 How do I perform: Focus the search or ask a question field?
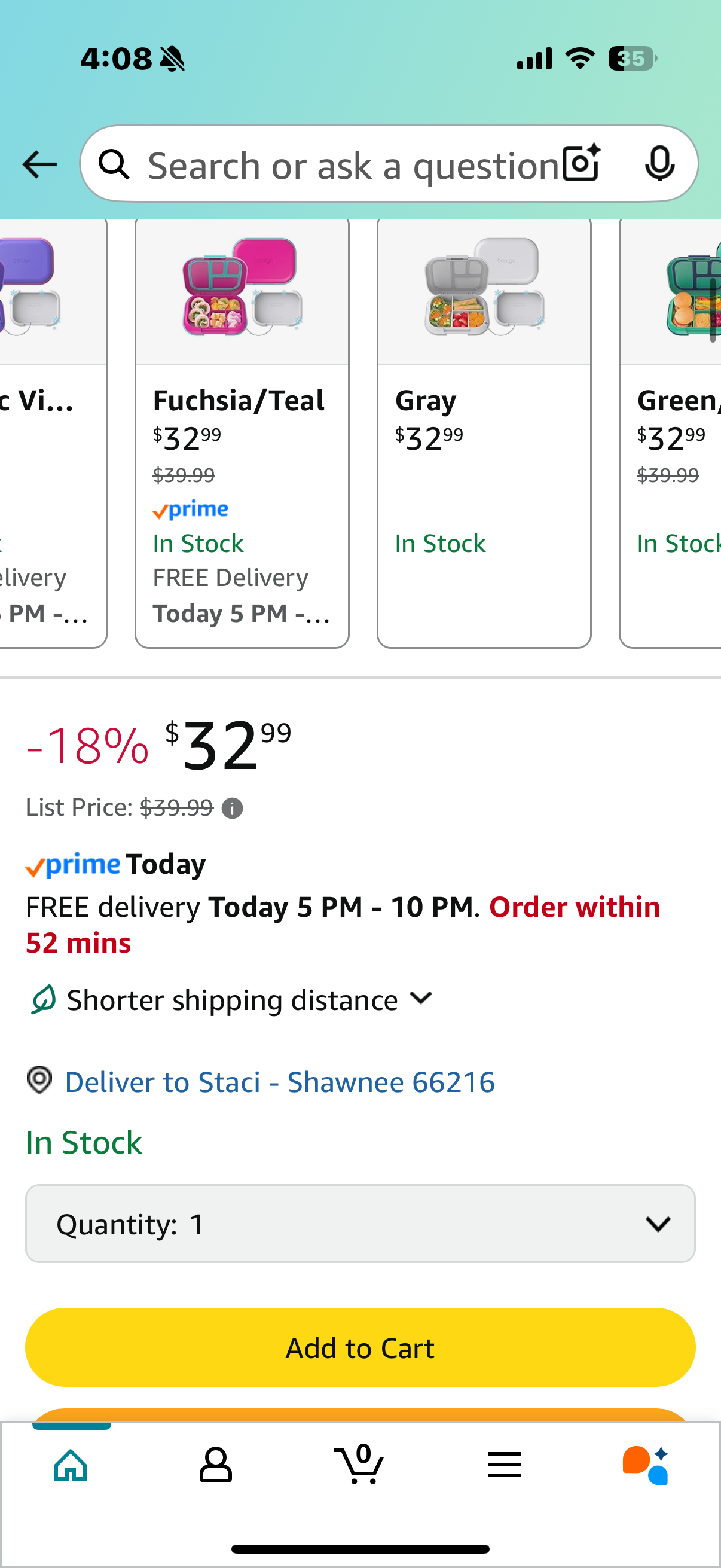click(353, 165)
